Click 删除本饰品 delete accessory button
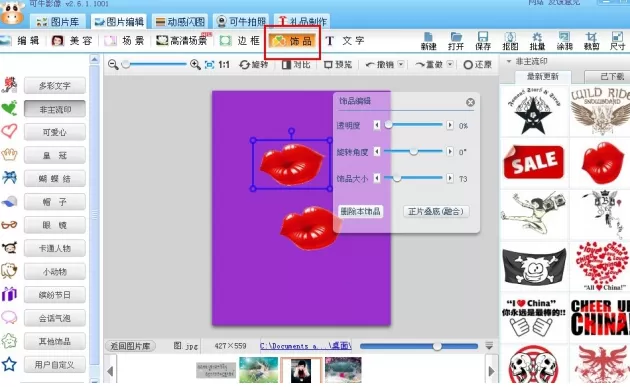The width and height of the screenshot is (630, 387). [360, 211]
